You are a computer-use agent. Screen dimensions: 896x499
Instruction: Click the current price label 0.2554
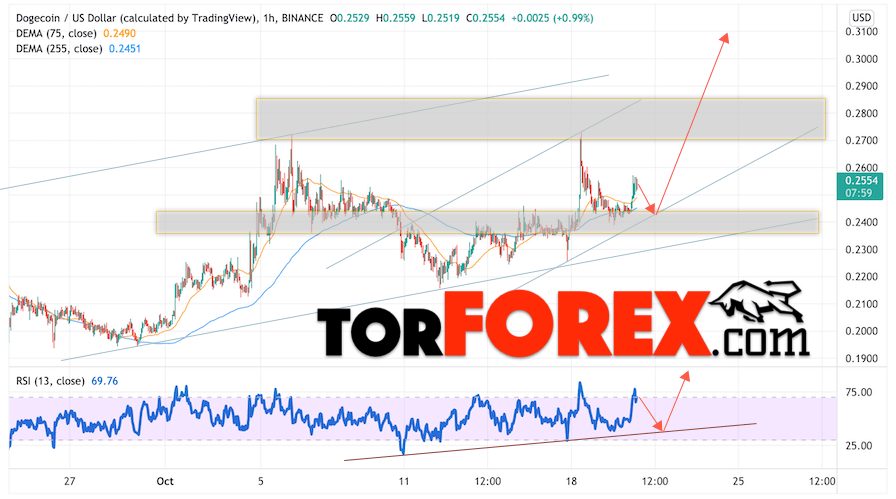(861, 181)
